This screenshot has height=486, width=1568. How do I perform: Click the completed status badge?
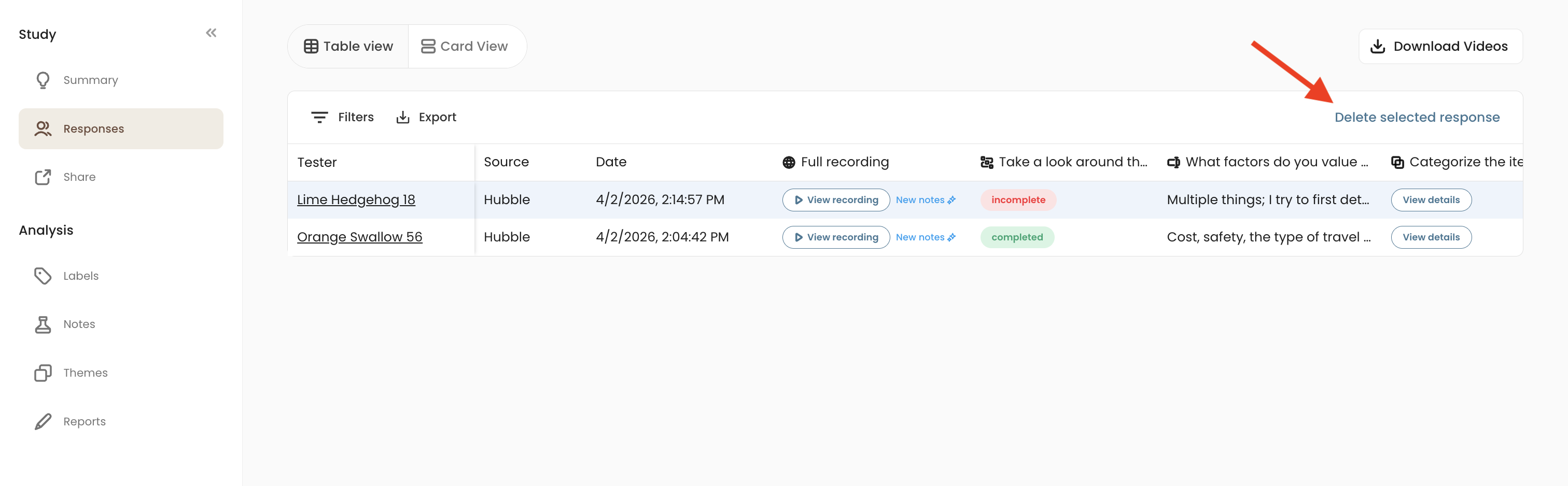tap(1017, 237)
